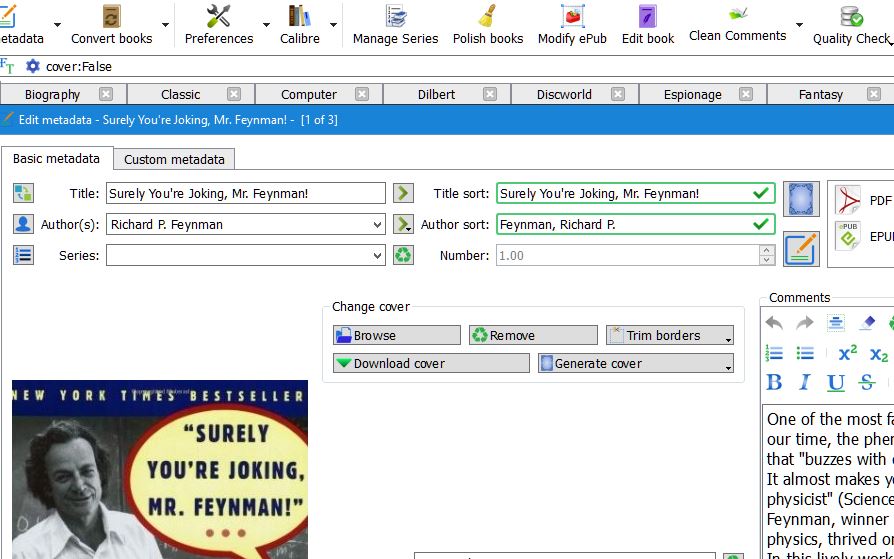Open Series combo box dropdown

[377, 256]
